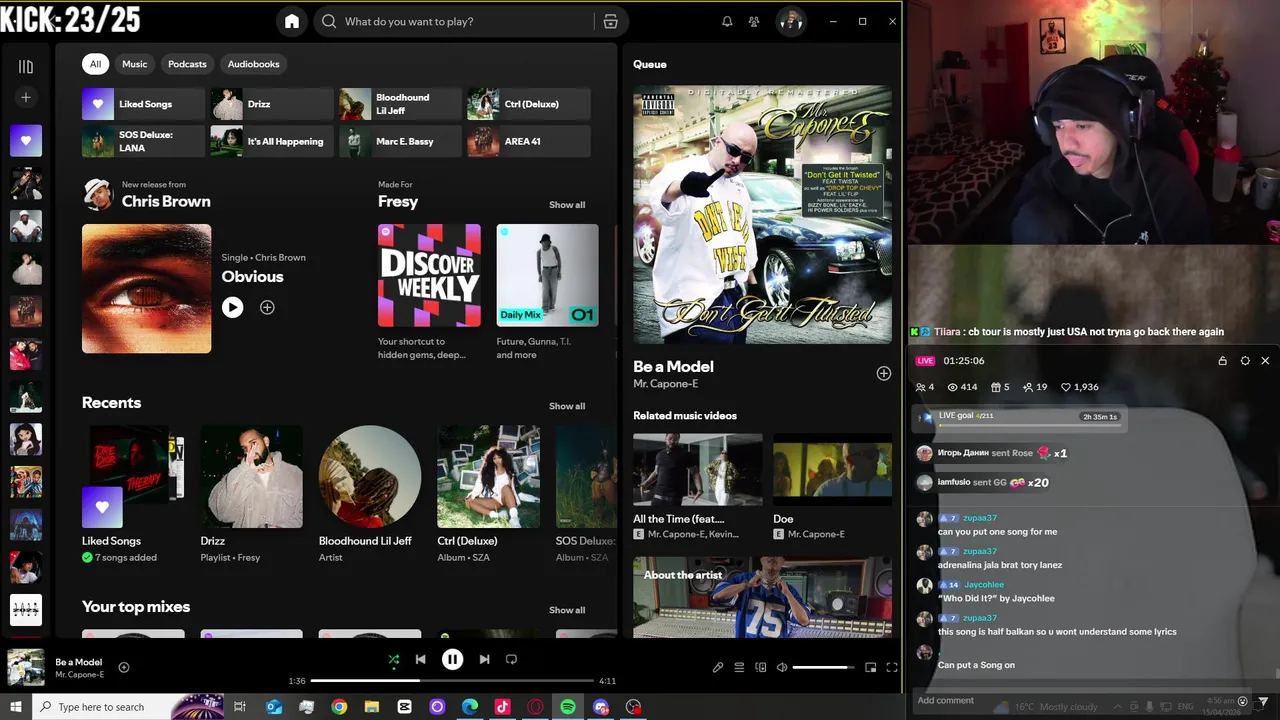
Task: Open Bloodhound Lil Jeff shortcut tile
Action: tap(400, 104)
